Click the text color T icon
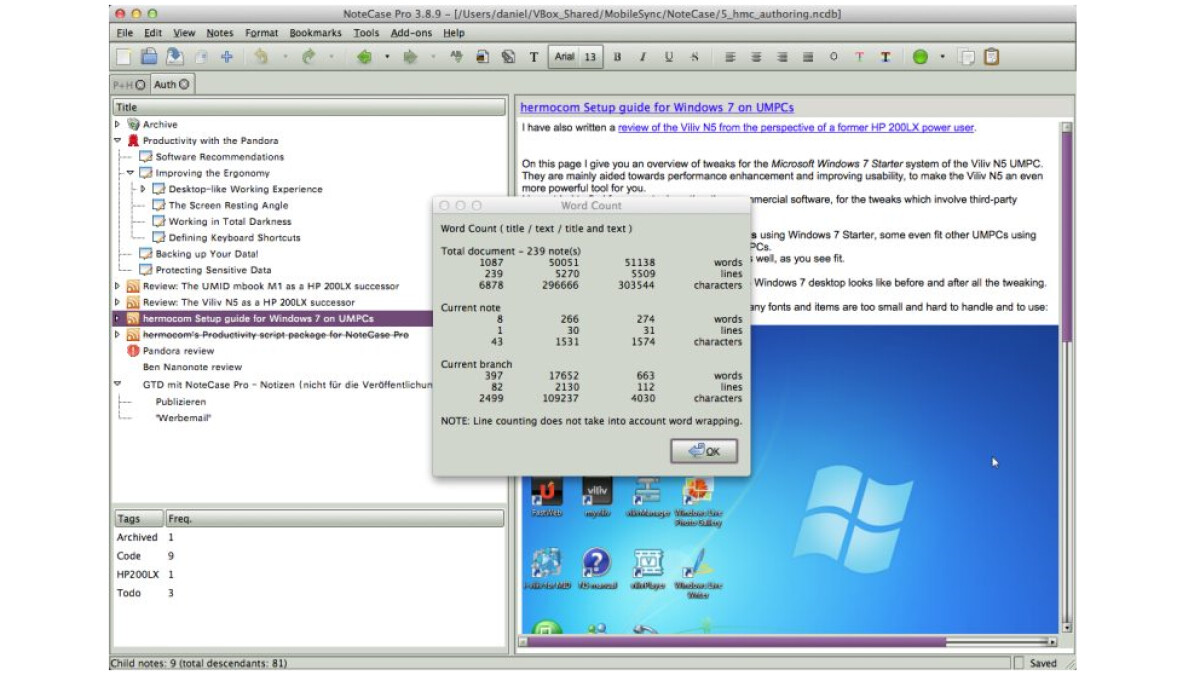The height and width of the screenshot is (675, 1200). pos(859,57)
